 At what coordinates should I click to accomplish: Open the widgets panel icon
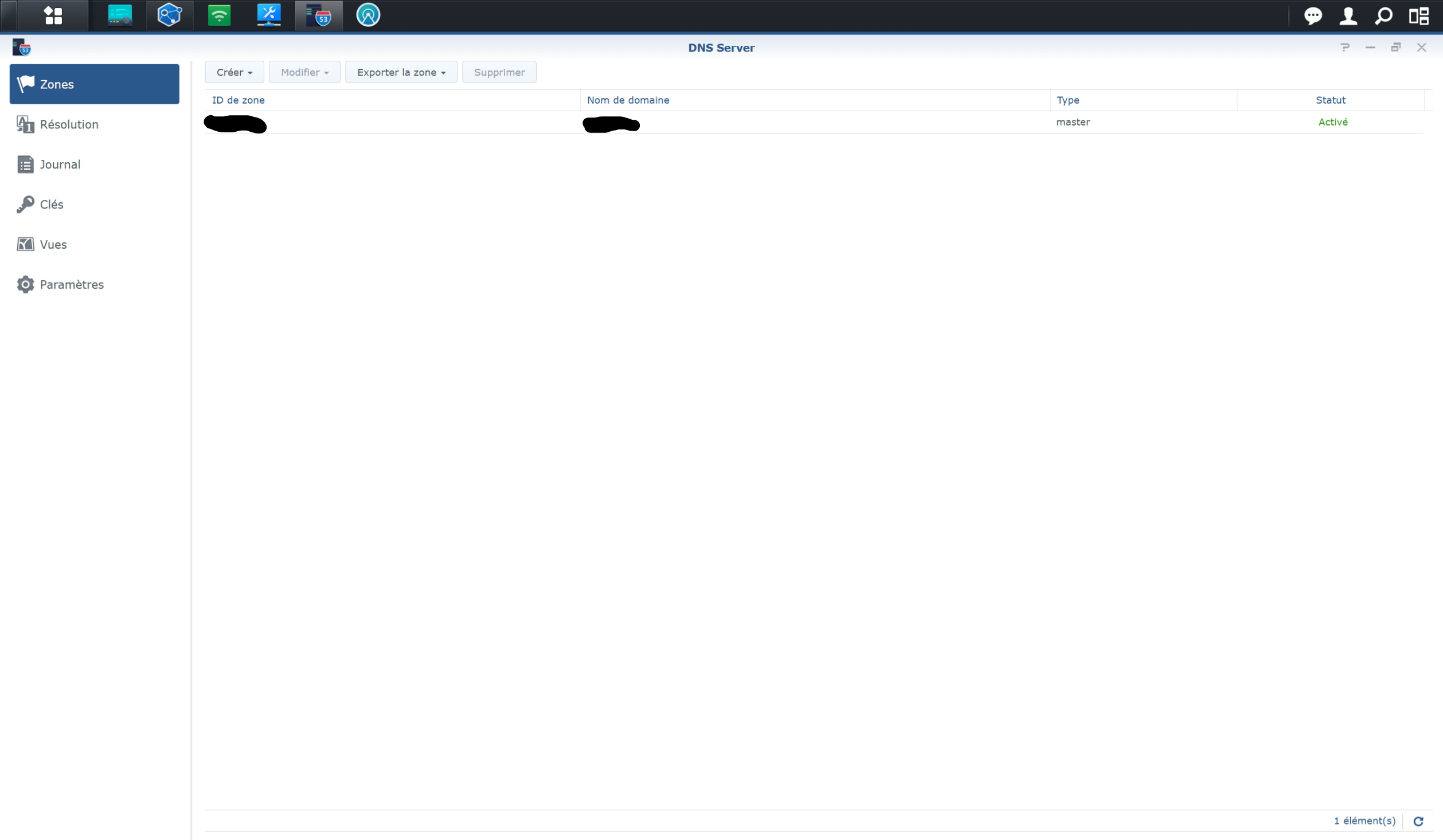[1419, 15]
